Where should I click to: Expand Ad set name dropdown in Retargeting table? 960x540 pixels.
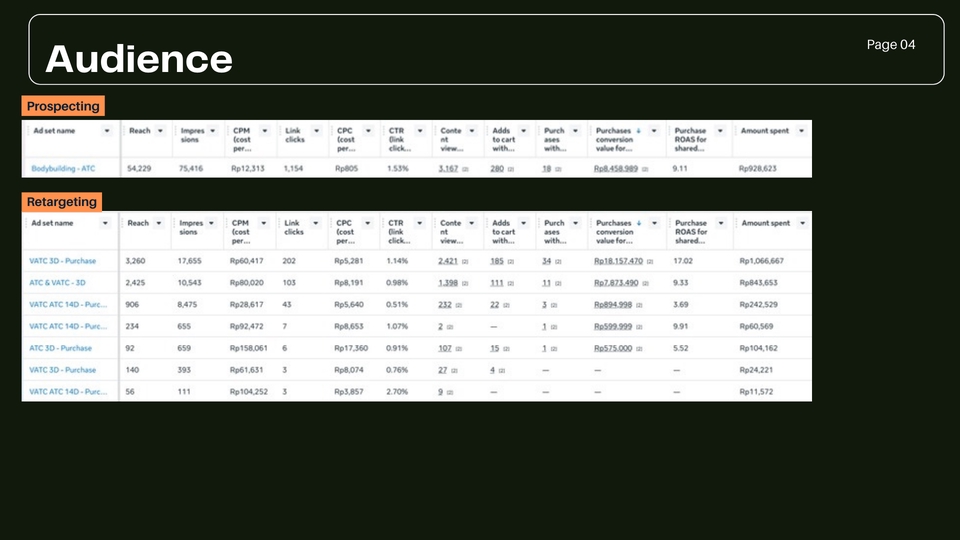click(x=106, y=223)
